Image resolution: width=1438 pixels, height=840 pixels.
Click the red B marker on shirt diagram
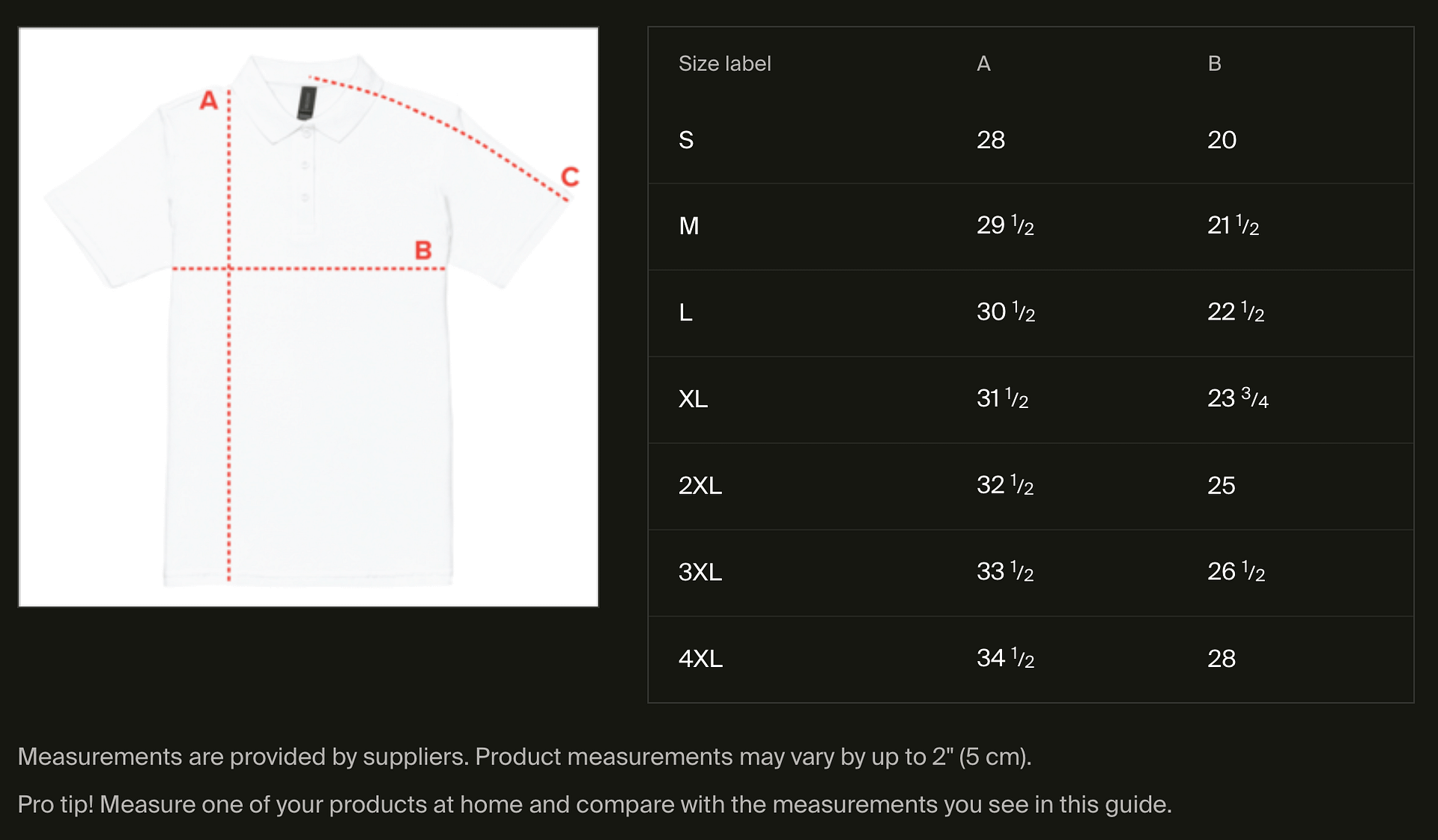(x=423, y=250)
